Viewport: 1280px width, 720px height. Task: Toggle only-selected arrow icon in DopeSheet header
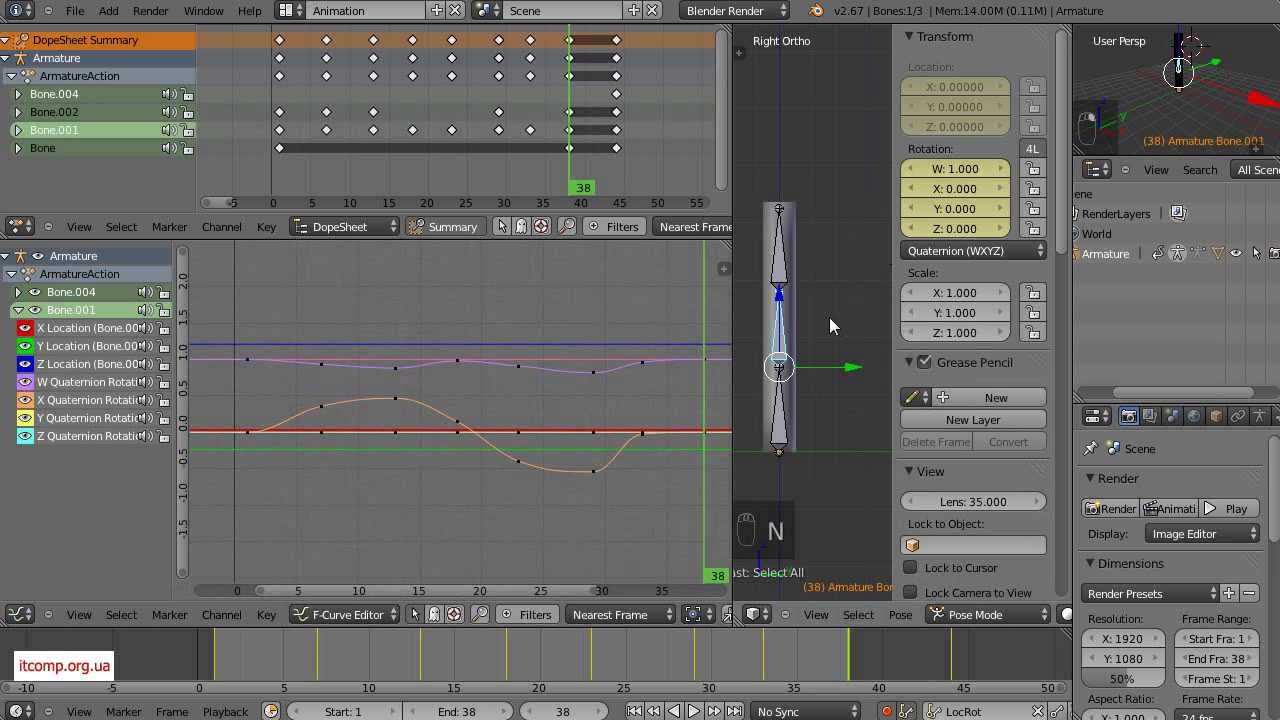[x=502, y=226]
